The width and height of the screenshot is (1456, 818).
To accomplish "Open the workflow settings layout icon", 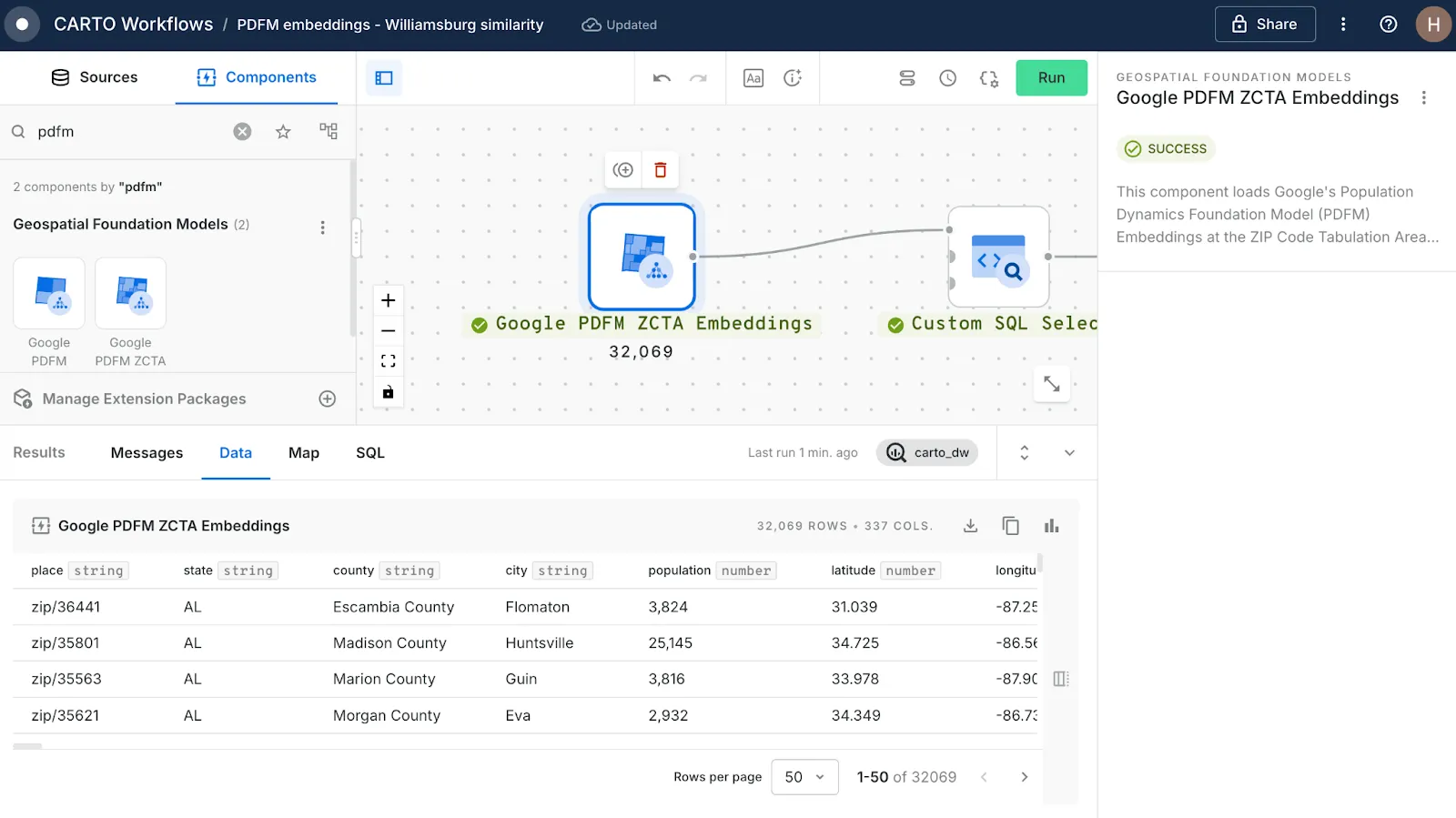I will (x=907, y=78).
